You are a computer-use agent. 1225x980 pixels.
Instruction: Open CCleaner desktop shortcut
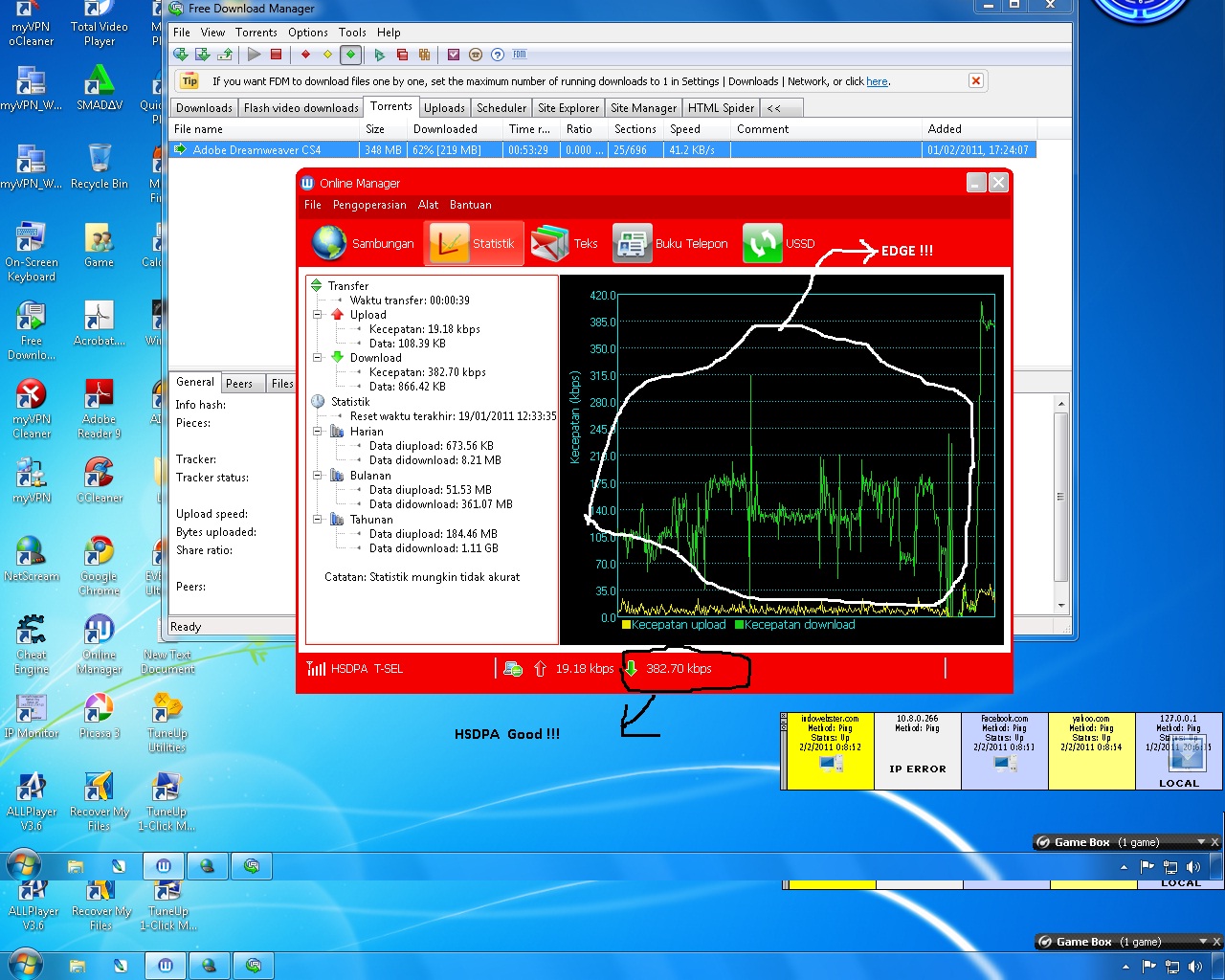pos(100,480)
